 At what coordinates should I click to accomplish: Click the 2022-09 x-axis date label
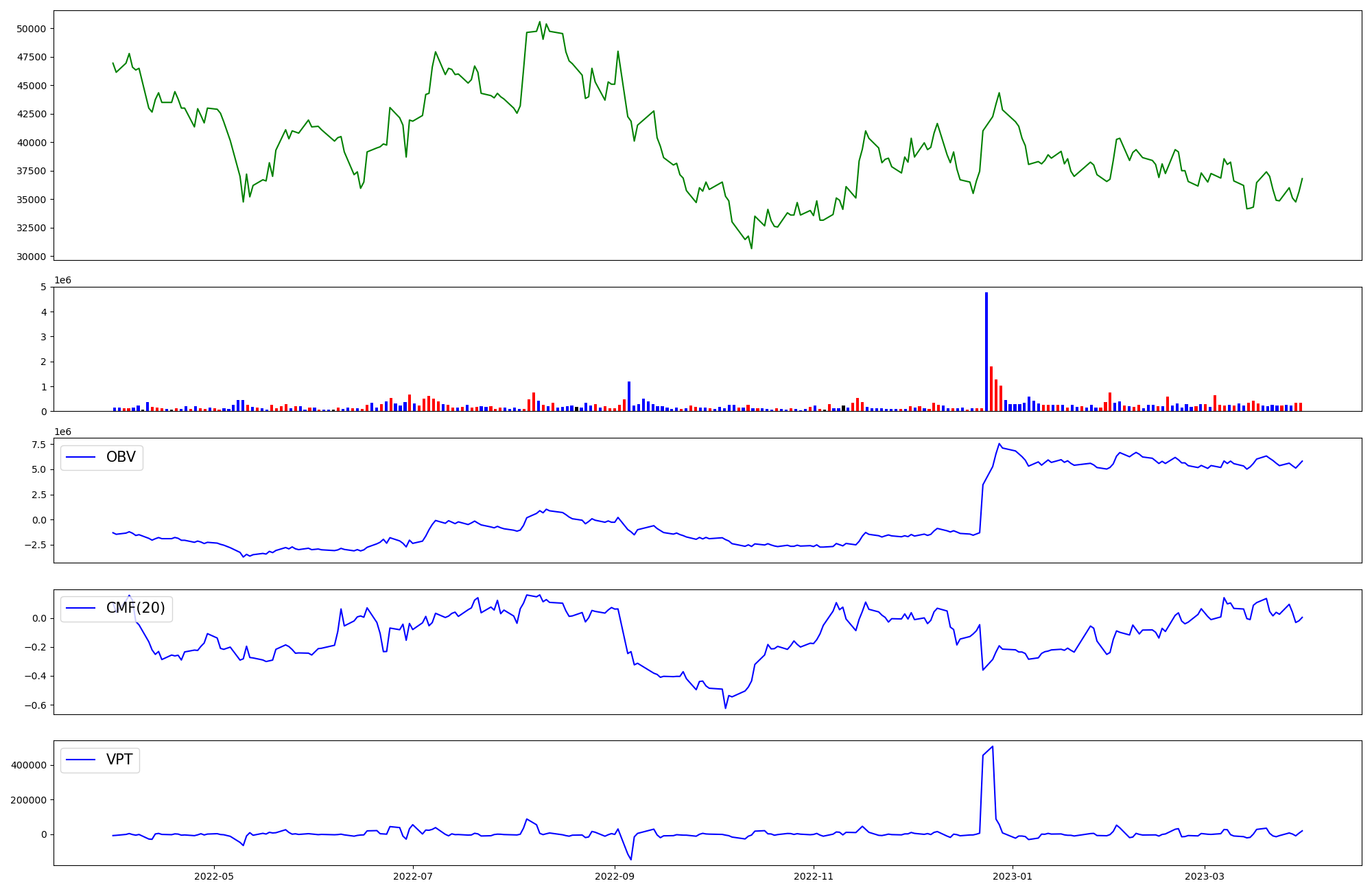615,876
